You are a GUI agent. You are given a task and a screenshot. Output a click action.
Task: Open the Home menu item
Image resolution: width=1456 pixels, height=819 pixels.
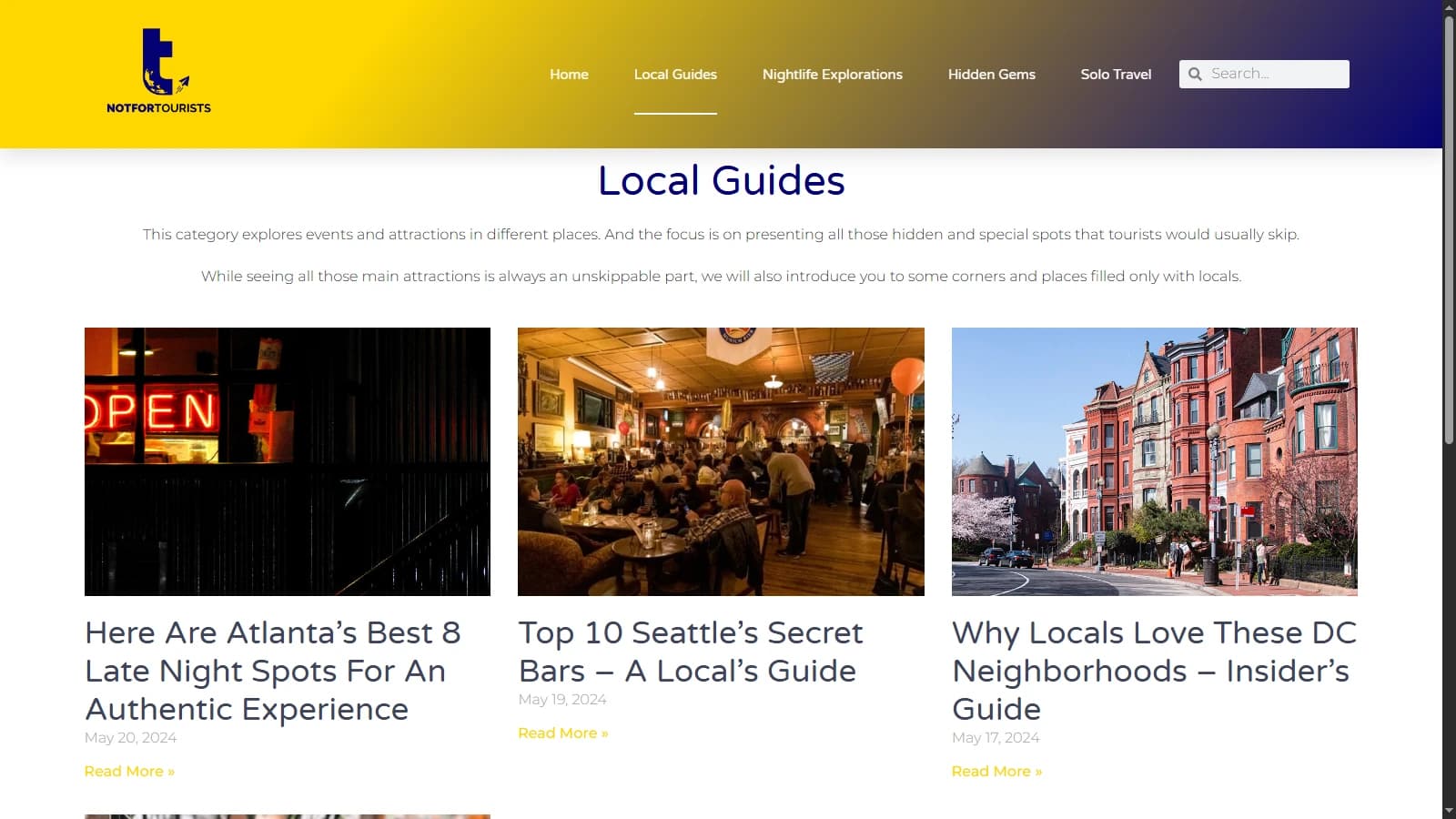pyautogui.click(x=569, y=75)
